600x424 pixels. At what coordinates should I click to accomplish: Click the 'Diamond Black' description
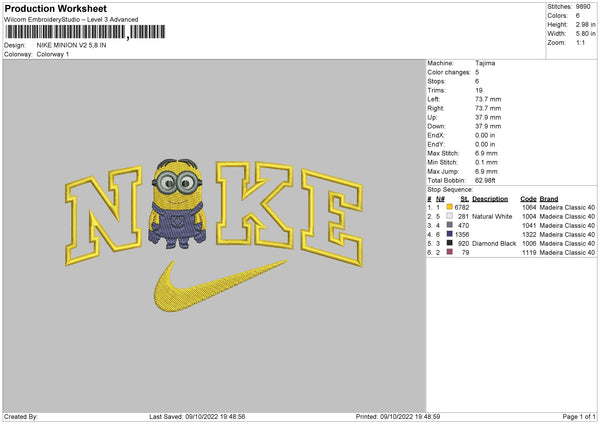click(x=494, y=243)
